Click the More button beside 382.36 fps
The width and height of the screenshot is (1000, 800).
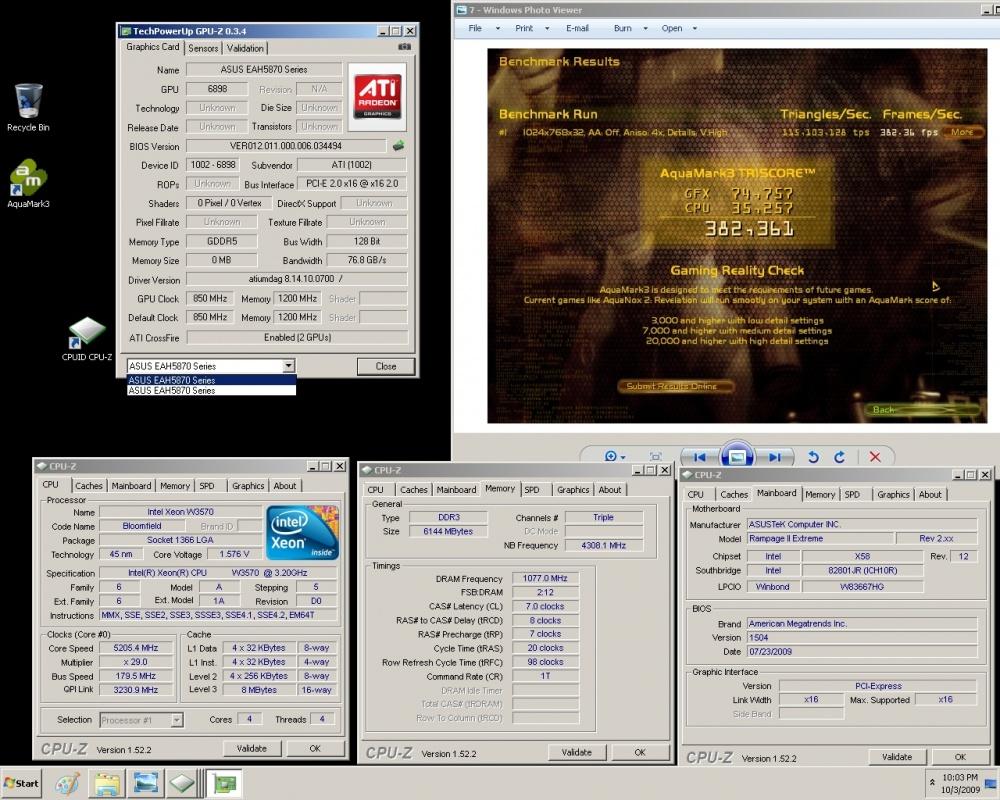(x=962, y=132)
